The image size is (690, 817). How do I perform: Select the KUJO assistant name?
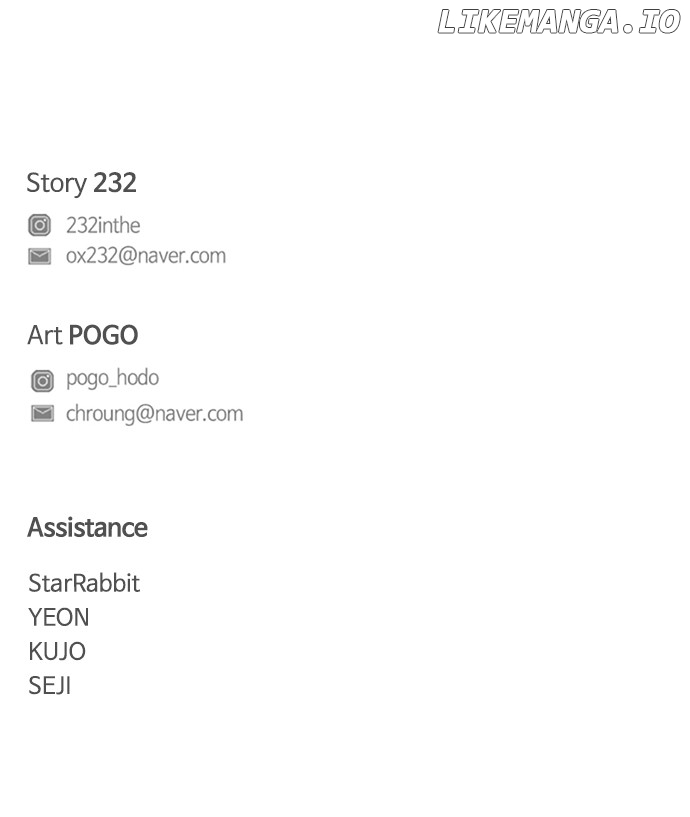[57, 651]
